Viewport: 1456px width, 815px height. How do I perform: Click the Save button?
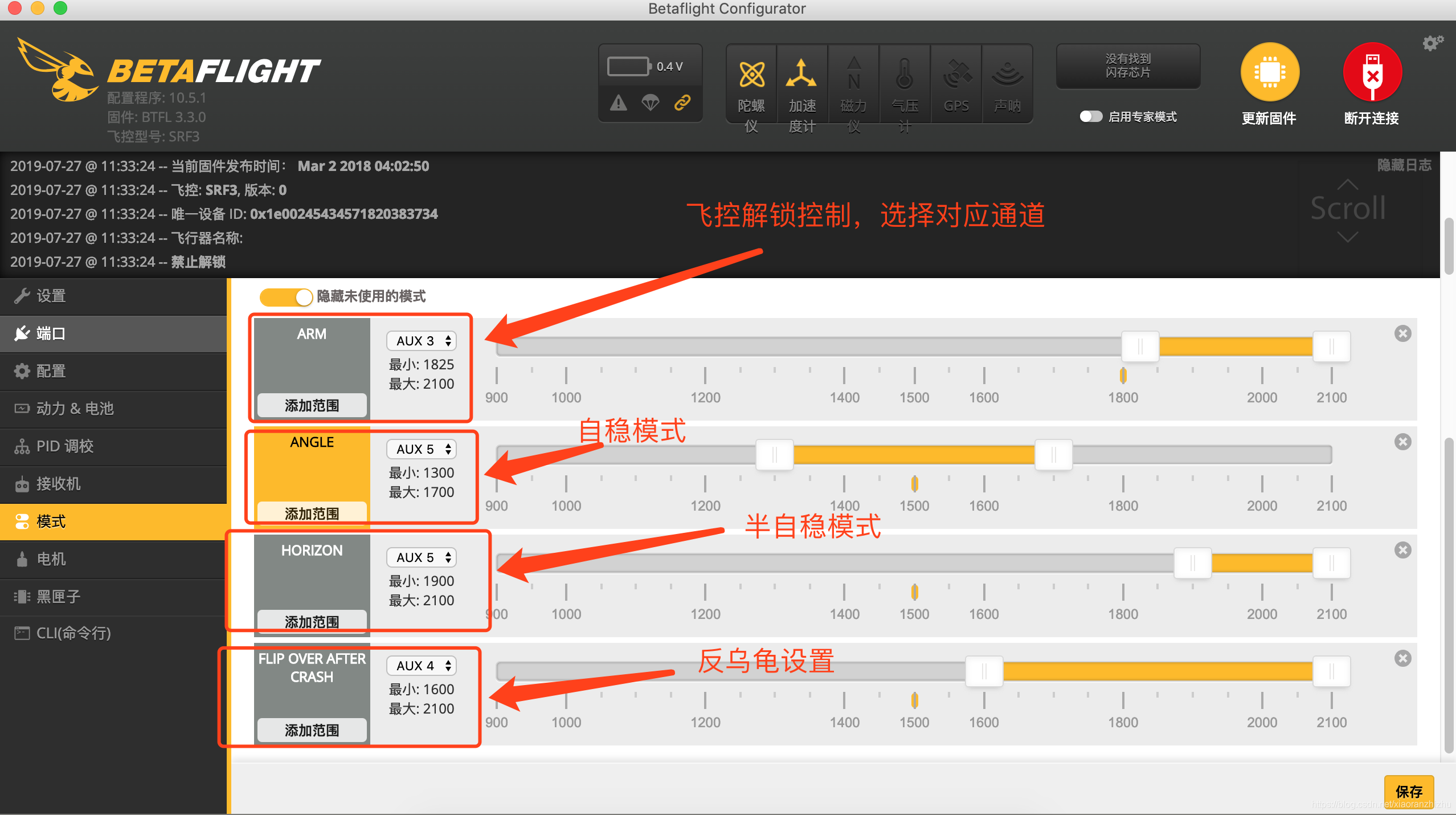tap(1409, 791)
